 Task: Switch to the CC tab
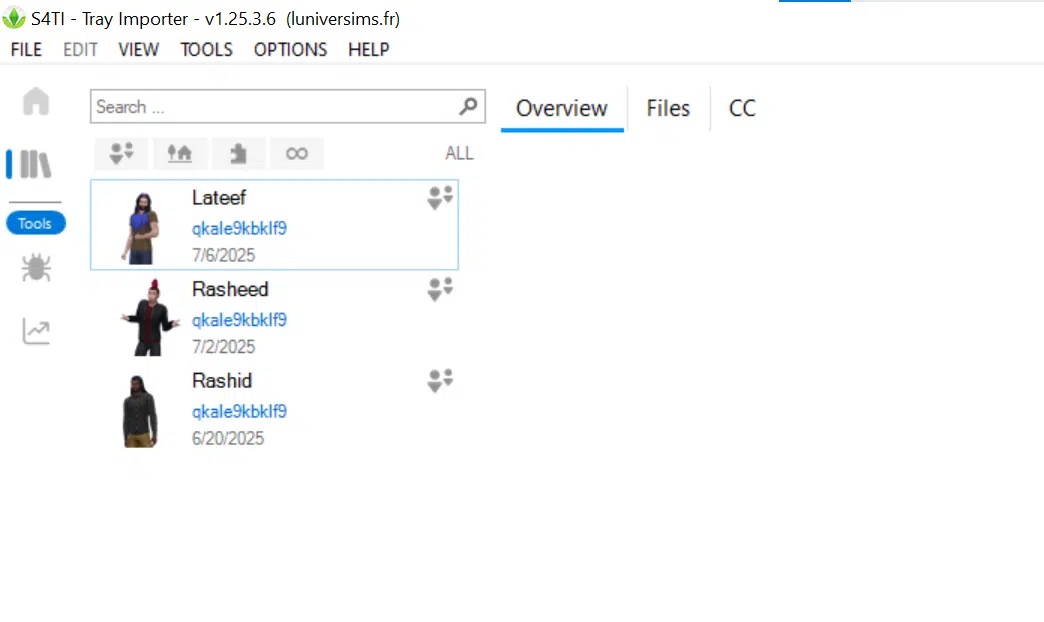742,108
